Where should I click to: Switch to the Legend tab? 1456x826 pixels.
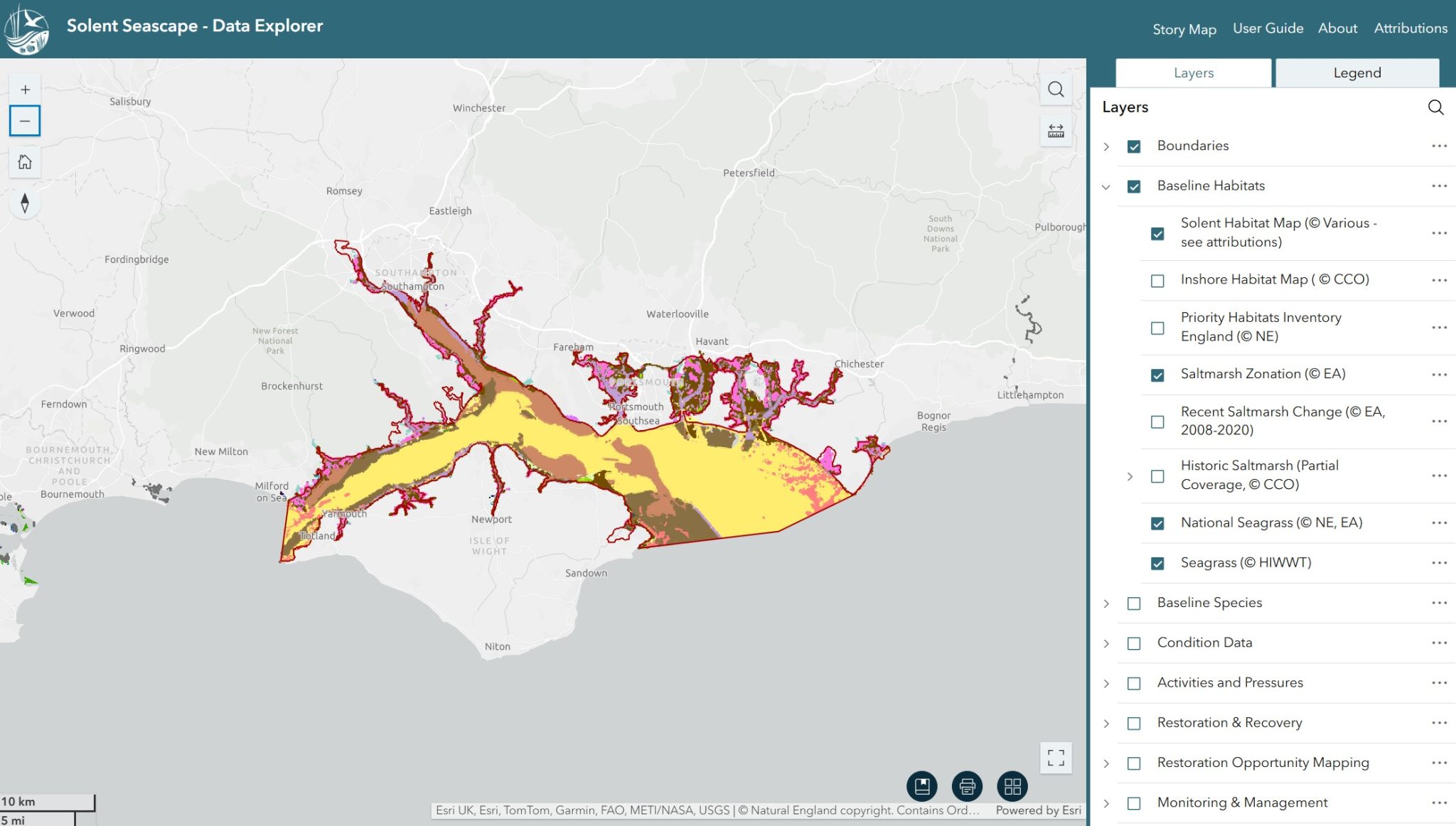1356,73
